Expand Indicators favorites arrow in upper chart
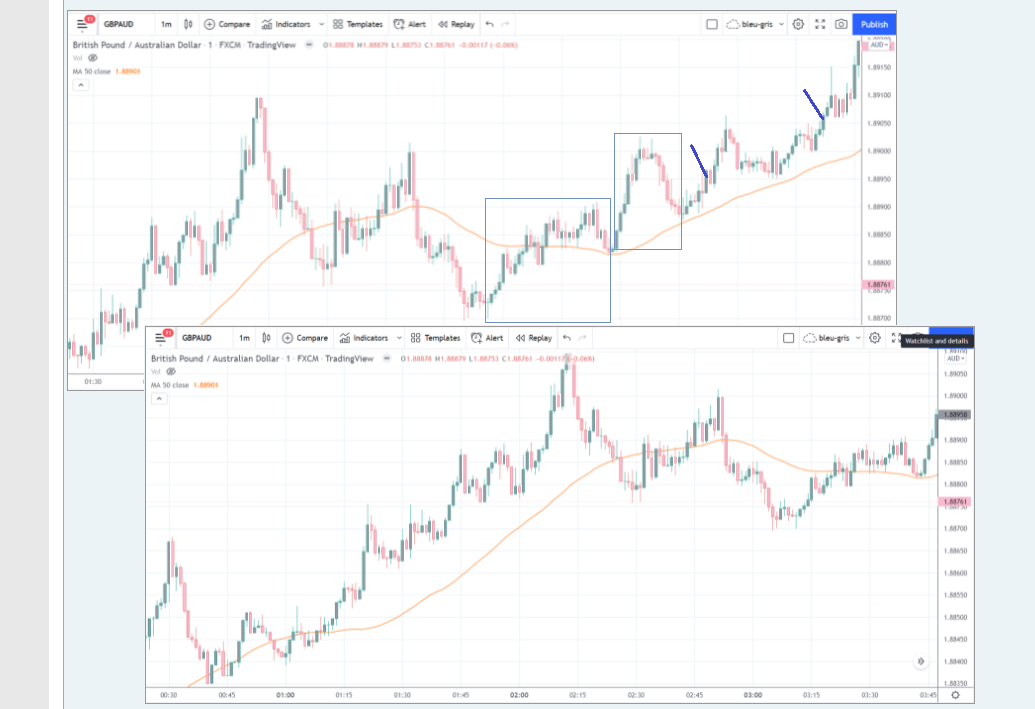This screenshot has height=709, width=1035. point(321,24)
